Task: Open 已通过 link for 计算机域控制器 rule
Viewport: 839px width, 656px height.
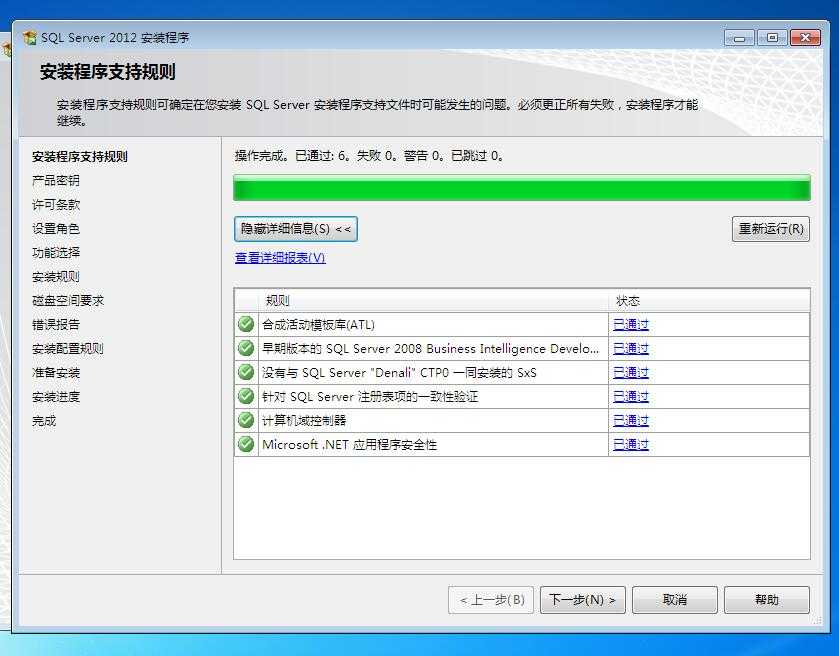Action: [x=631, y=421]
